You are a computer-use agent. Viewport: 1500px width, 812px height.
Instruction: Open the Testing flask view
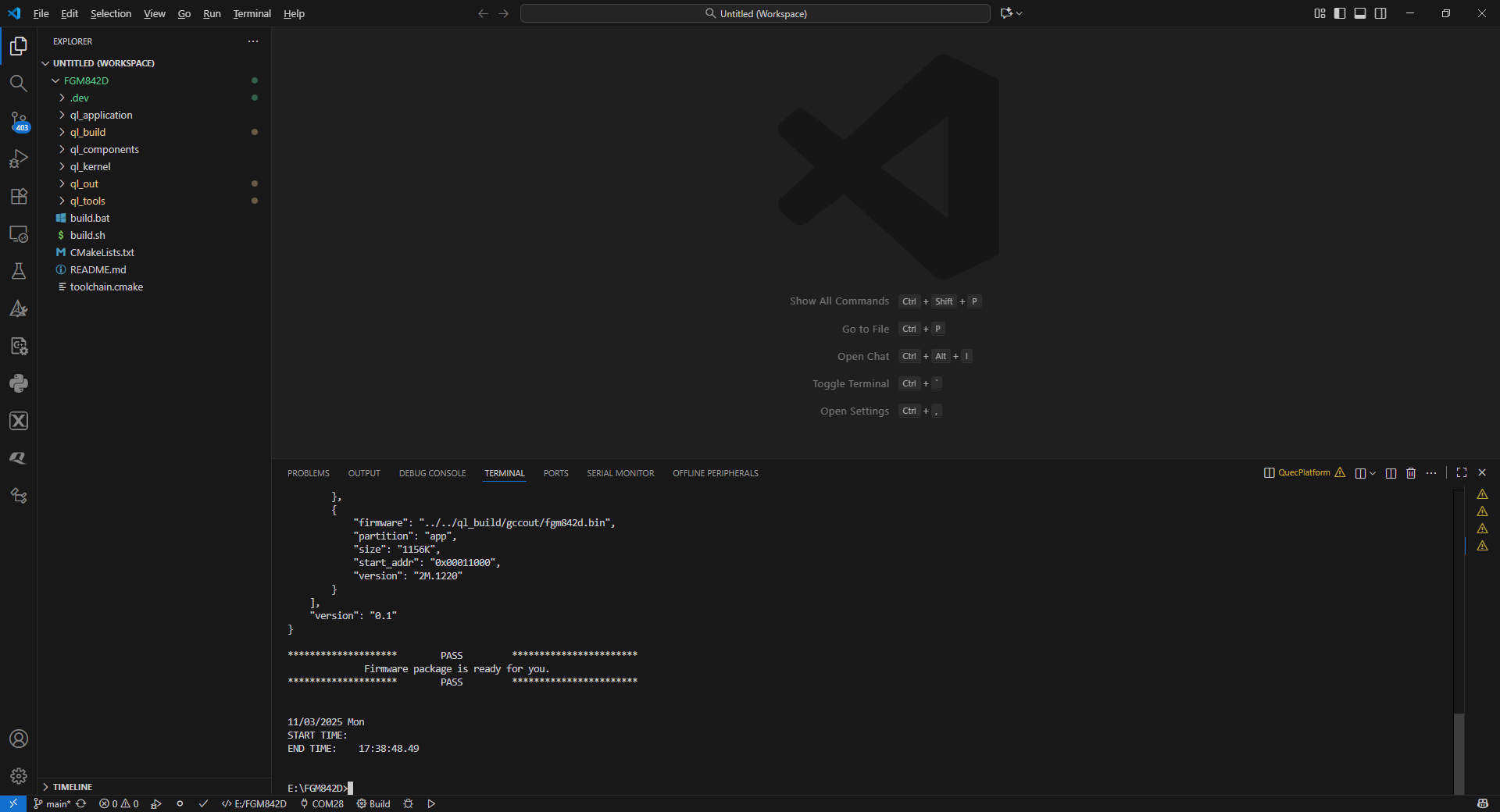click(x=19, y=271)
